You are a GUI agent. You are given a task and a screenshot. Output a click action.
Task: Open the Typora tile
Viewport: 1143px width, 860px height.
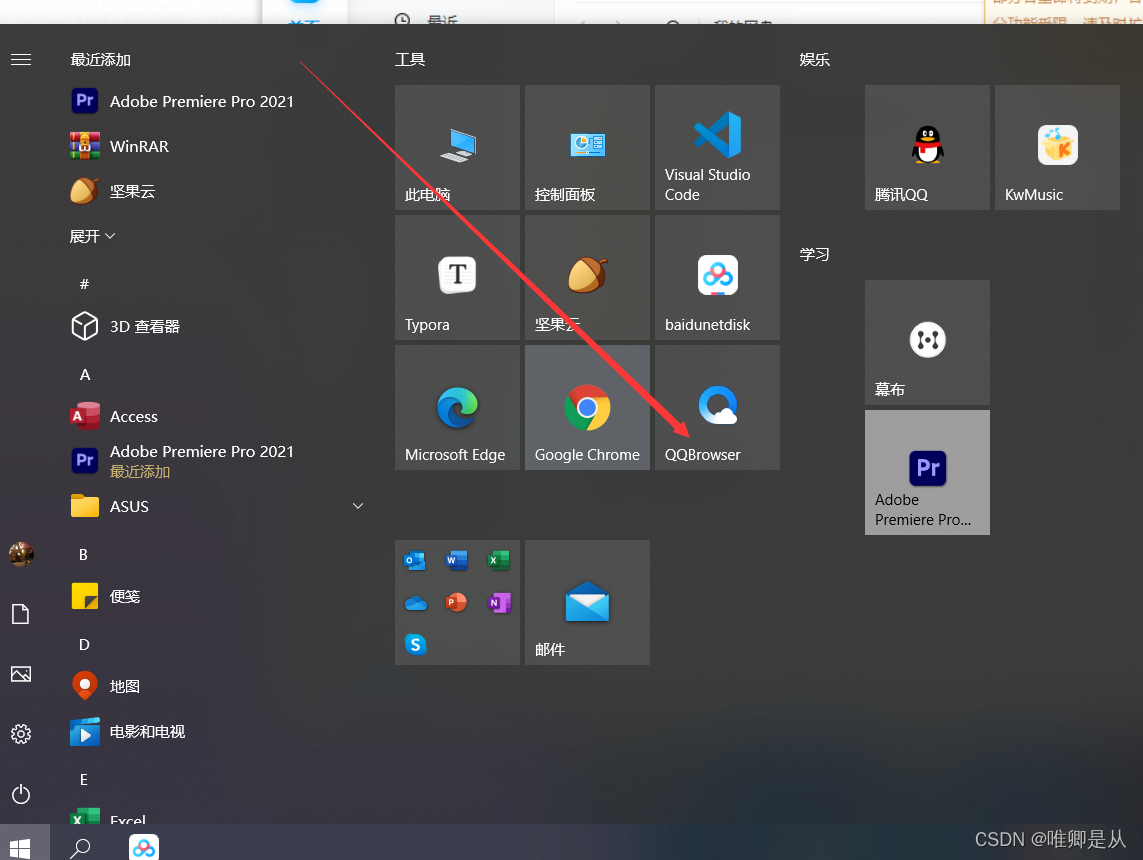coord(457,277)
